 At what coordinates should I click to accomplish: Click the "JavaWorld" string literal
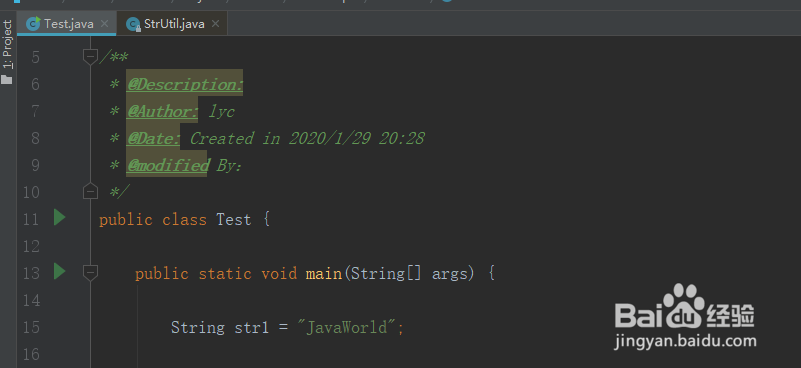tap(347, 327)
